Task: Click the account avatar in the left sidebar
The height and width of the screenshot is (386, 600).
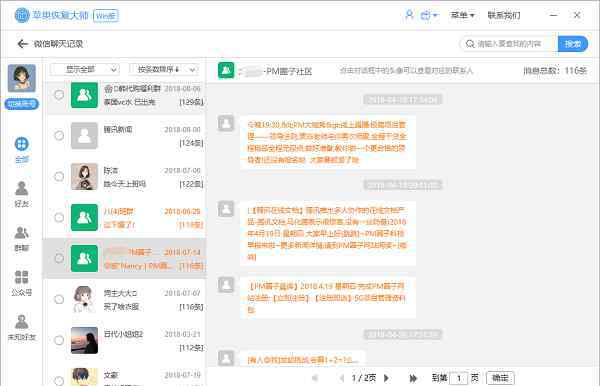Action: 22,78
